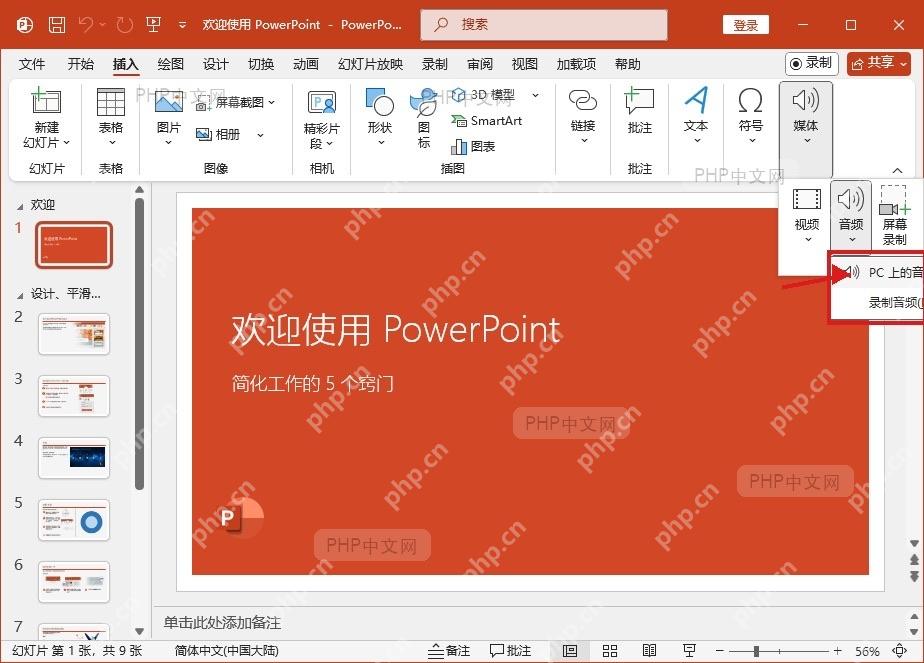Collapse the 欢迎 section in the slide panel
924x663 pixels.
tap(20, 206)
